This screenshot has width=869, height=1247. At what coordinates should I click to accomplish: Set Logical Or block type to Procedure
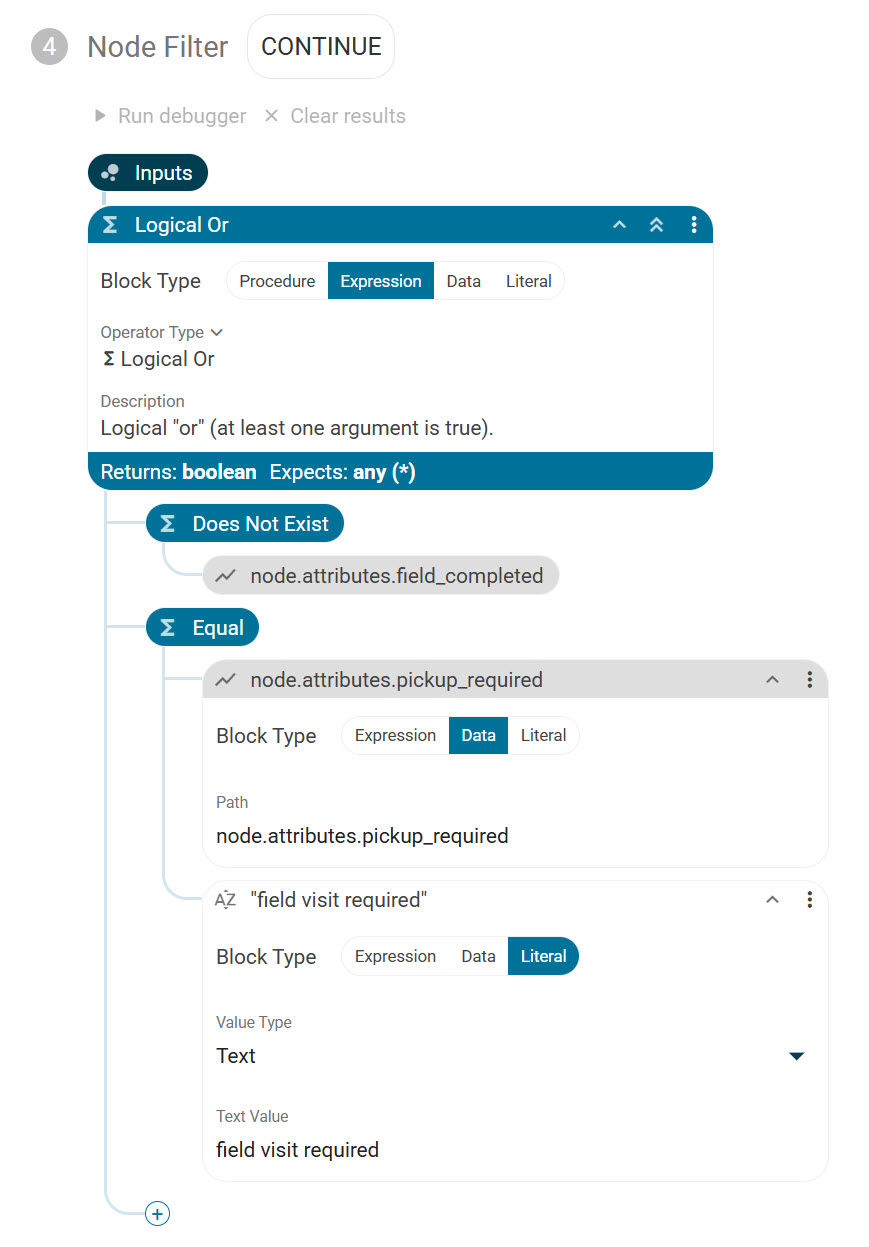tap(277, 281)
